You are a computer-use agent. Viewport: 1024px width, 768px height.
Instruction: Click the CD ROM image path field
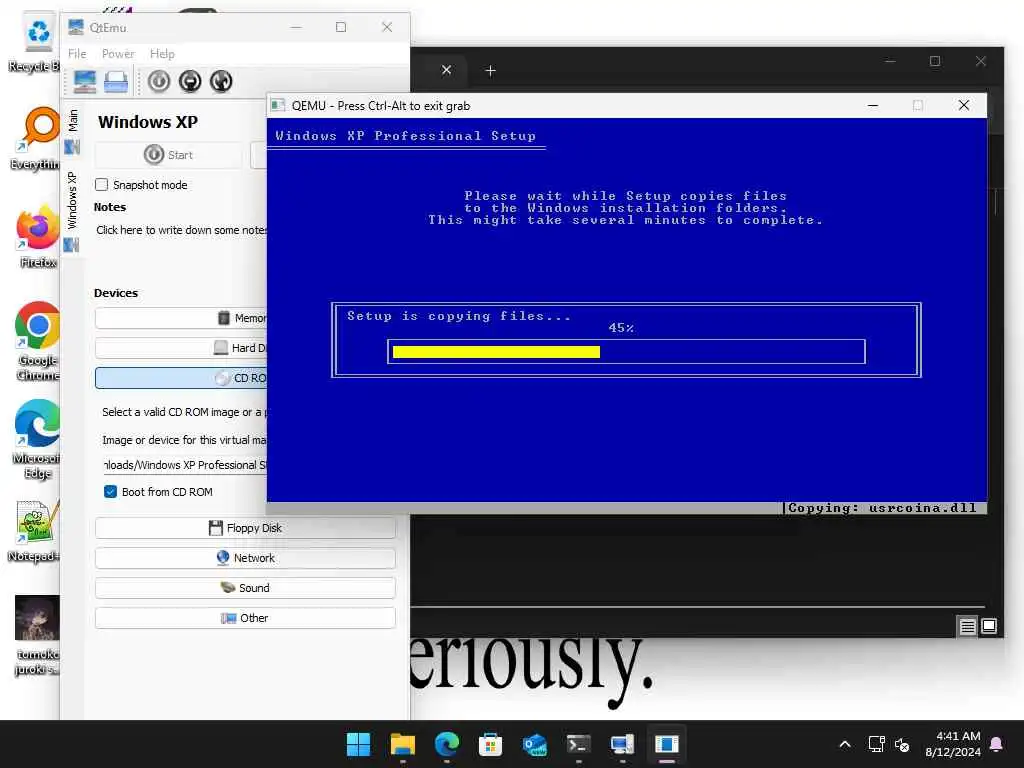pos(184,465)
